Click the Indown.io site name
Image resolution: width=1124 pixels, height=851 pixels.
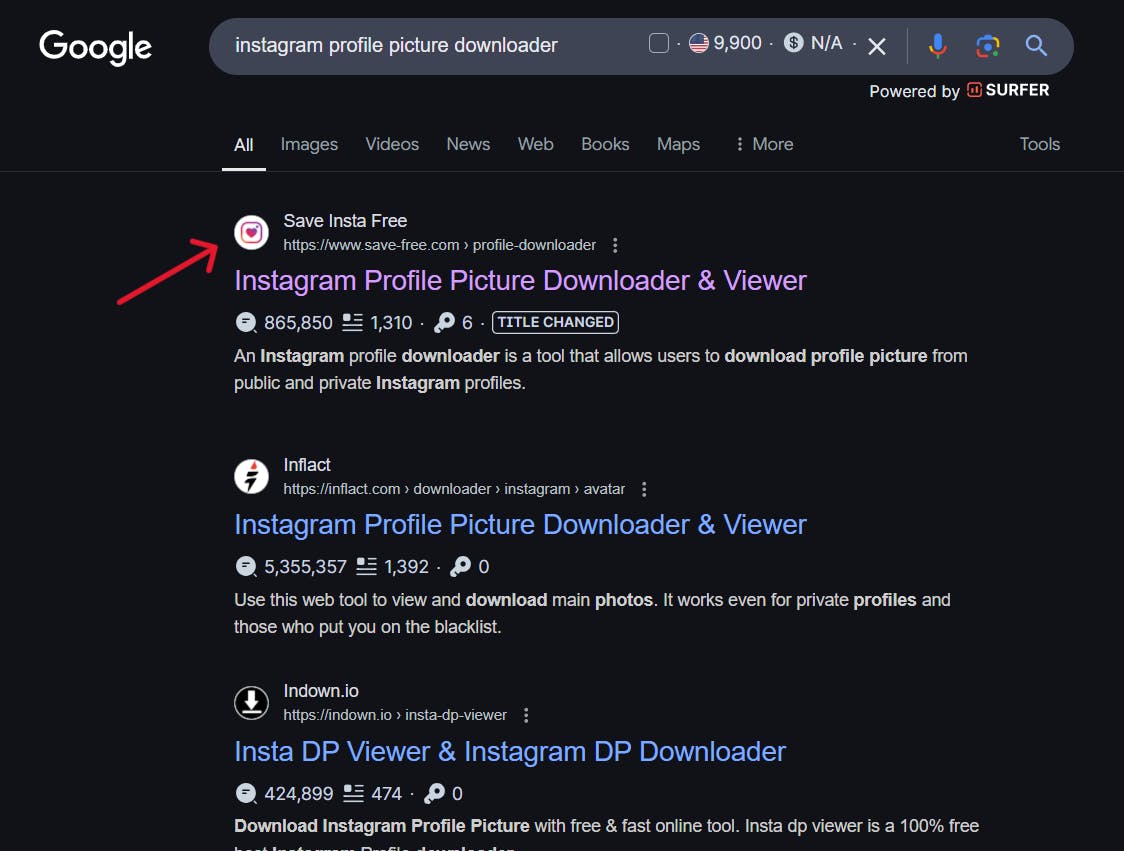pos(321,691)
